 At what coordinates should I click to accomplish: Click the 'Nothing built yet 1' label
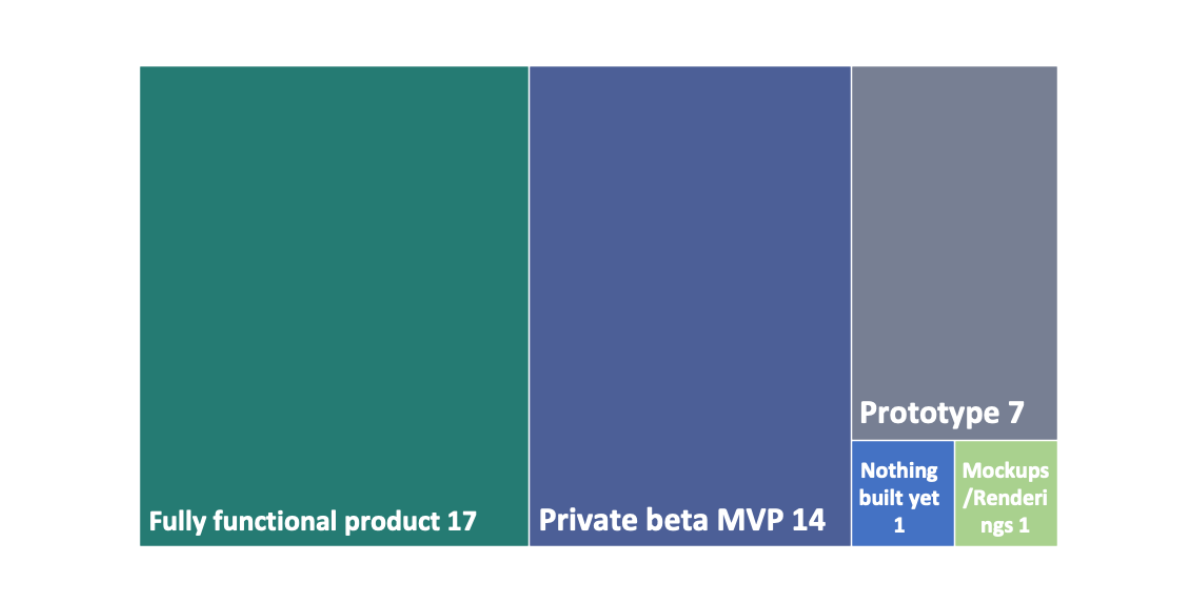click(x=899, y=497)
